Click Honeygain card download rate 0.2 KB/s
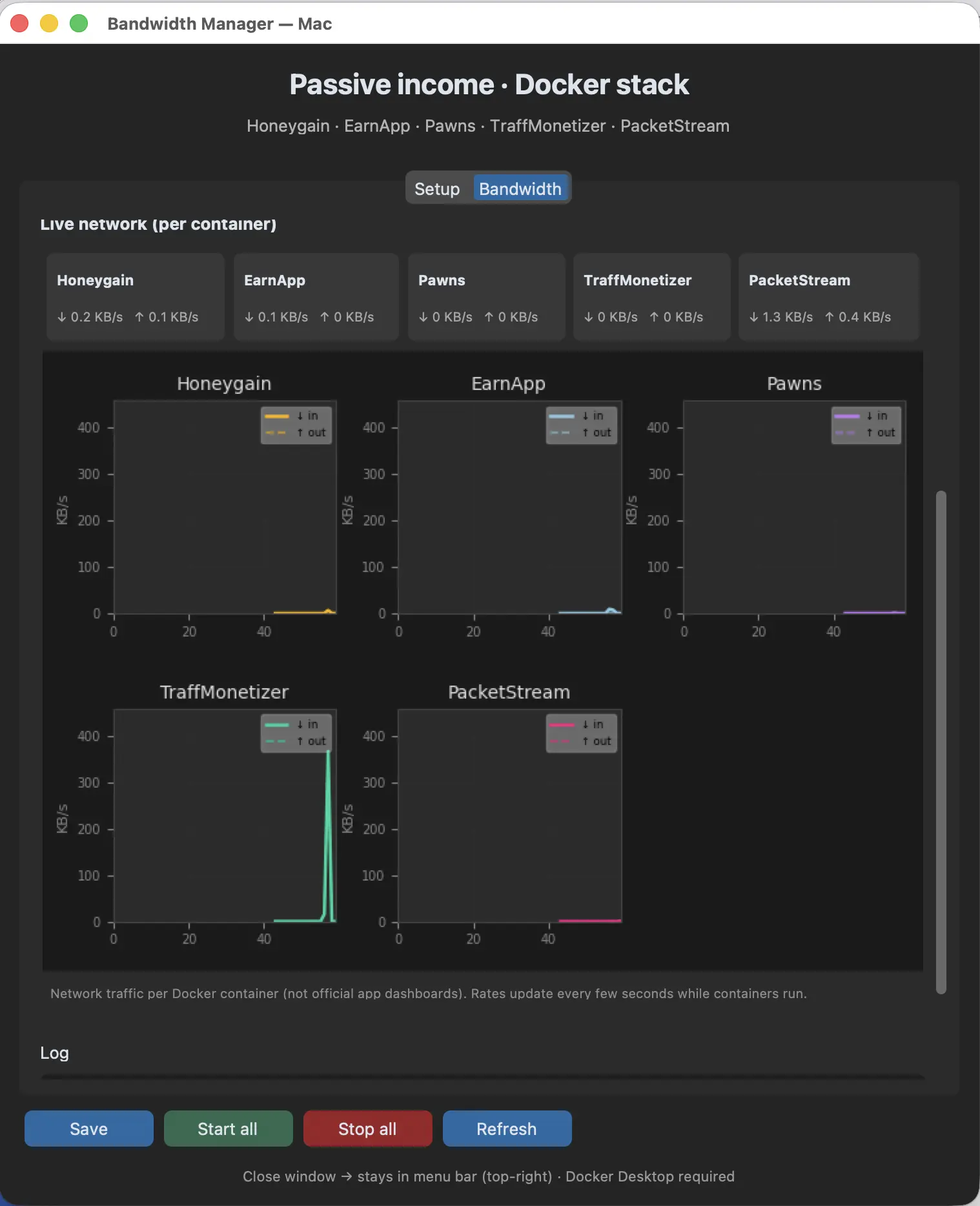This screenshot has width=980, height=1206. [90, 317]
